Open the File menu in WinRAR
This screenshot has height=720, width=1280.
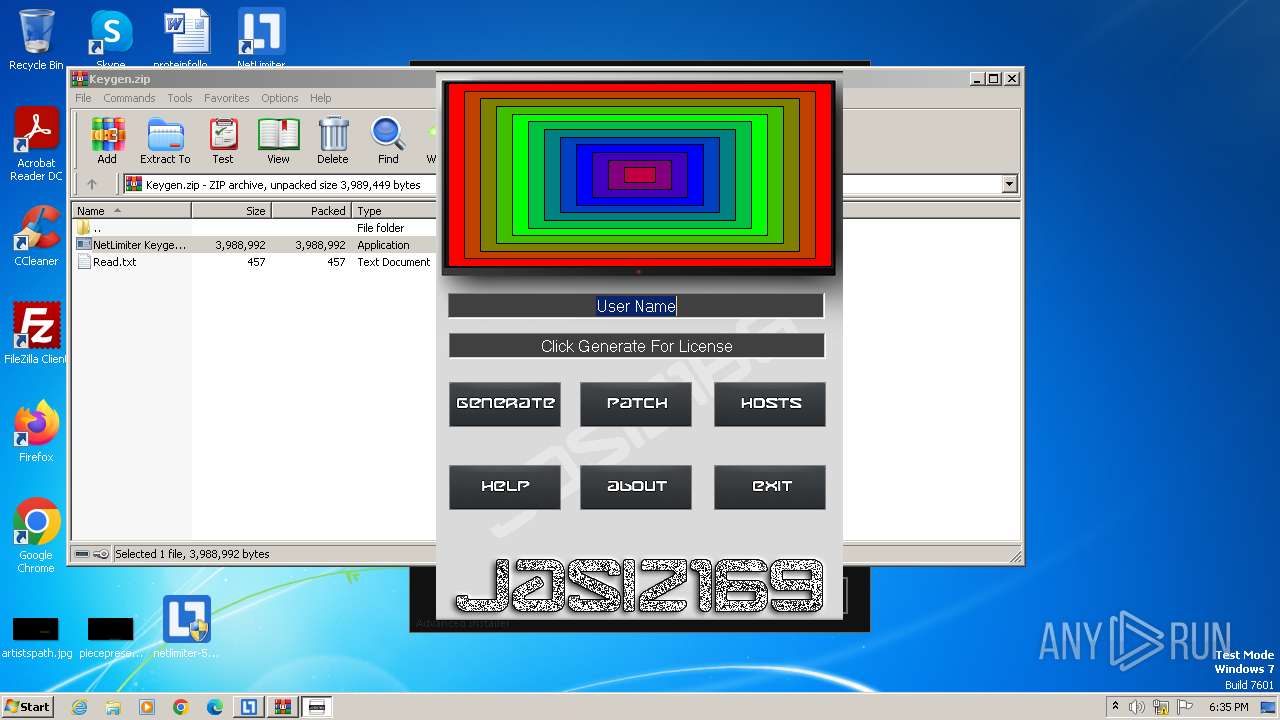tap(83, 98)
